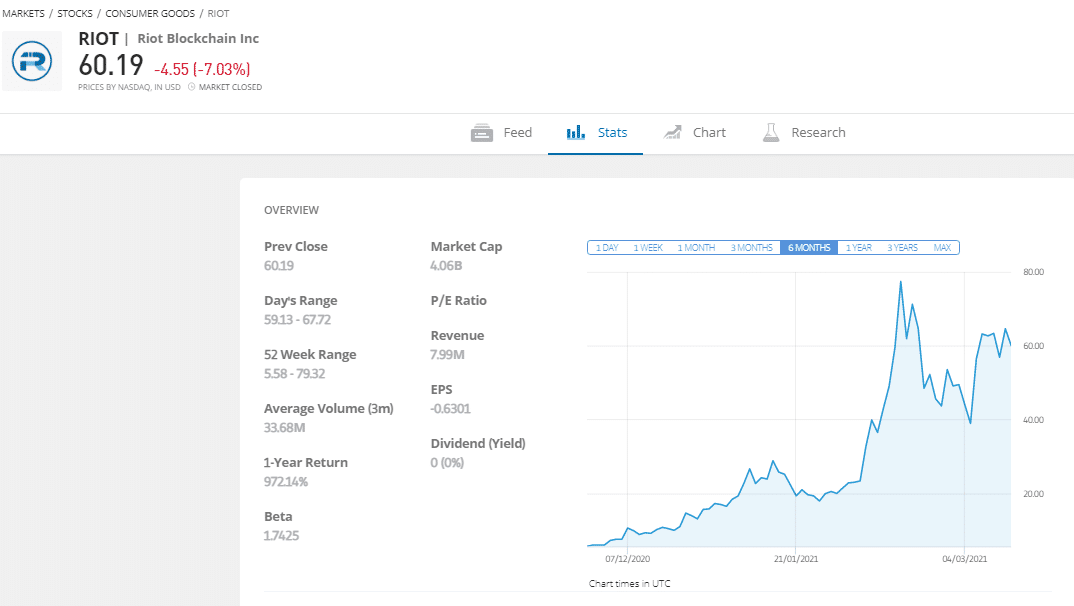Select the 1 YEAR chart range
1074x606 pixels.
(859, 248)
